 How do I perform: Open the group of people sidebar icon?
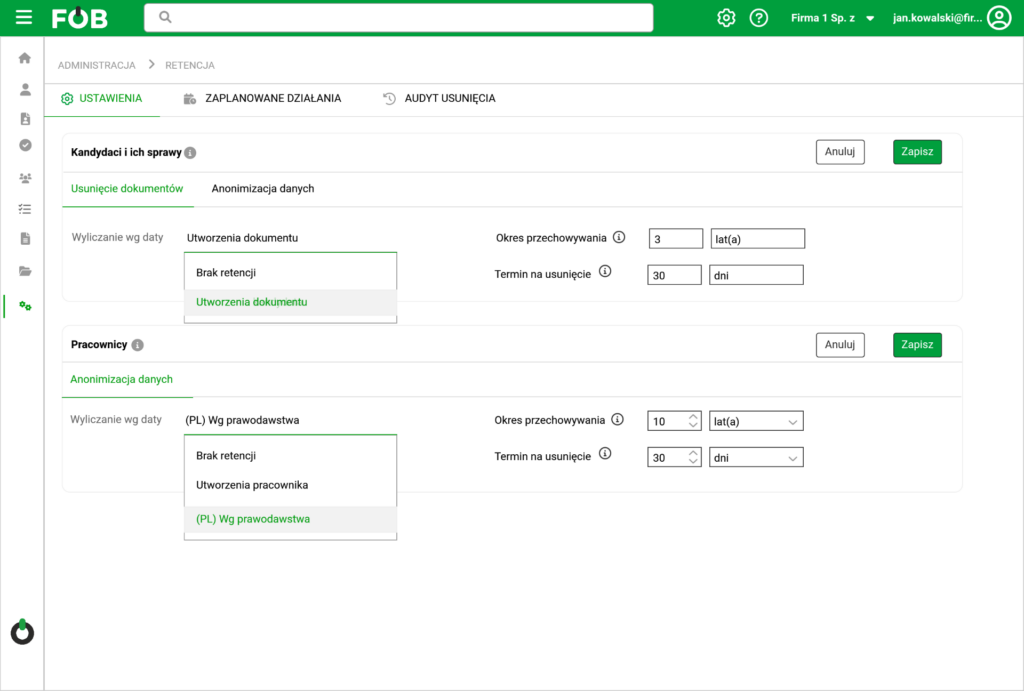25,178
